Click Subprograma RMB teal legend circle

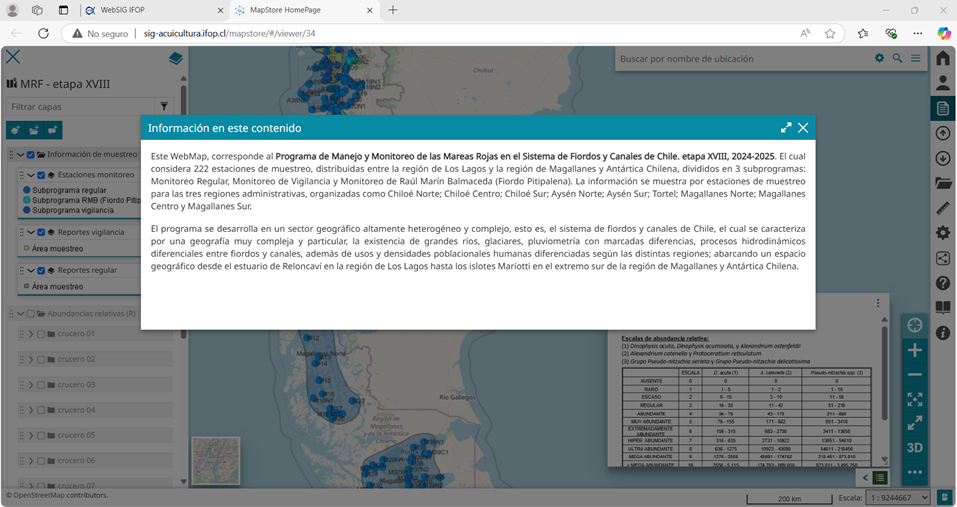click(x=26, y=200)
